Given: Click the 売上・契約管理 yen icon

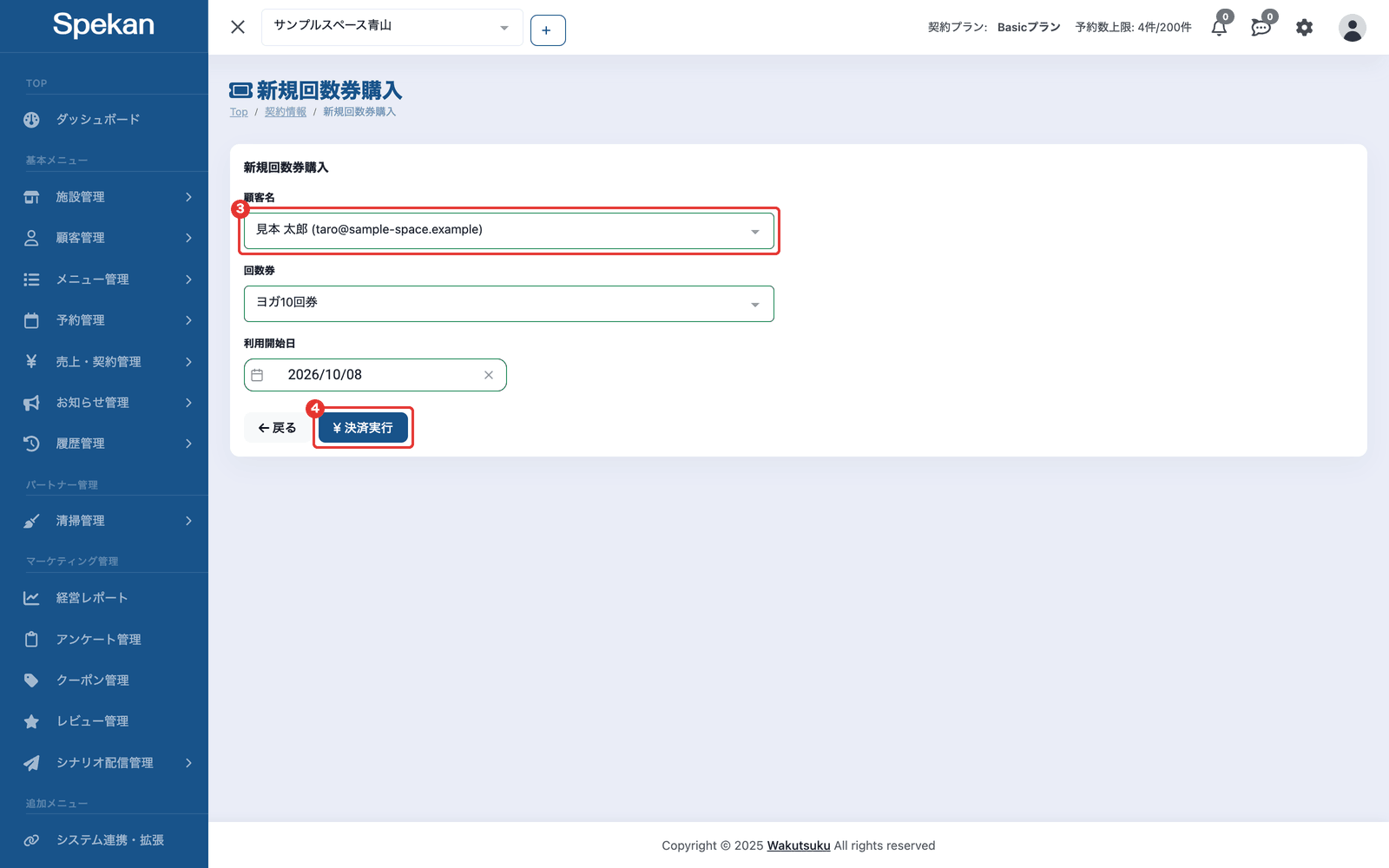Looking at the screenshot, I should click(31, 361).
